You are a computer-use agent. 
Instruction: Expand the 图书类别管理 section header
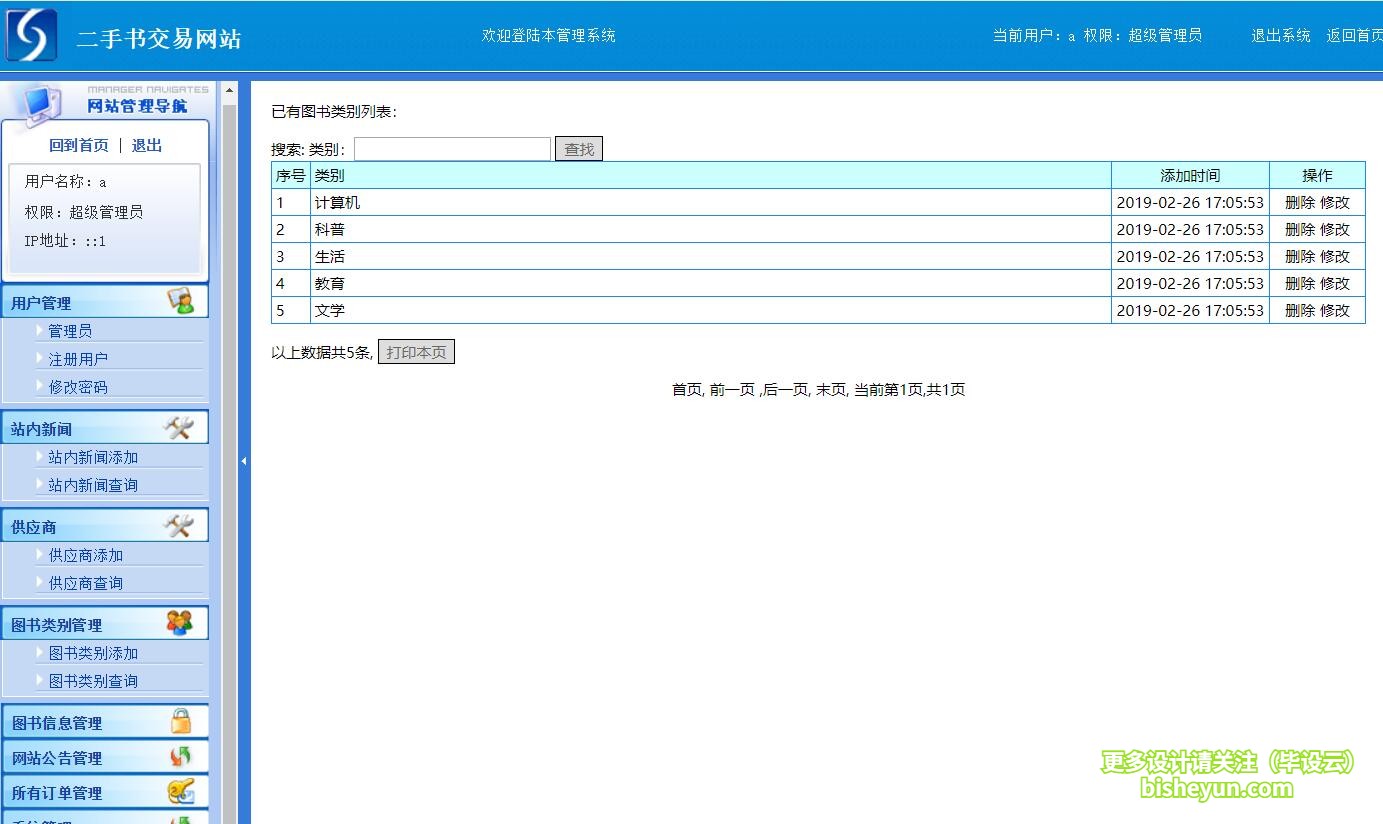click(105, 624)
